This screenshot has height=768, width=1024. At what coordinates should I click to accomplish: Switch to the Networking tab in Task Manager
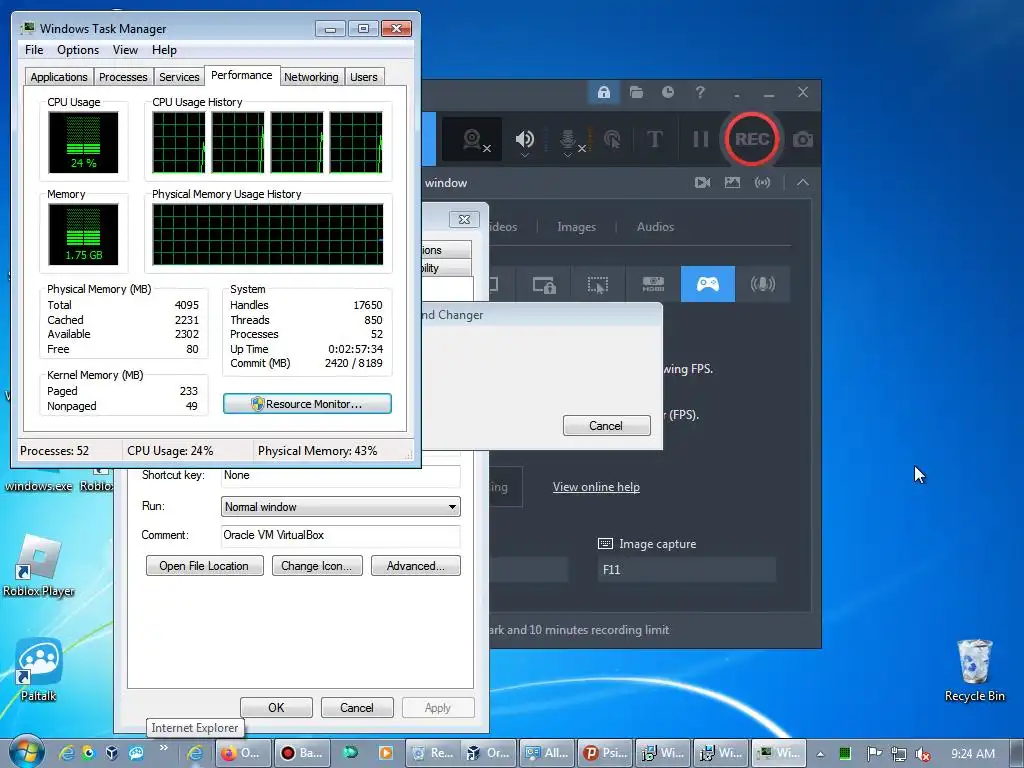coord(311,77)
